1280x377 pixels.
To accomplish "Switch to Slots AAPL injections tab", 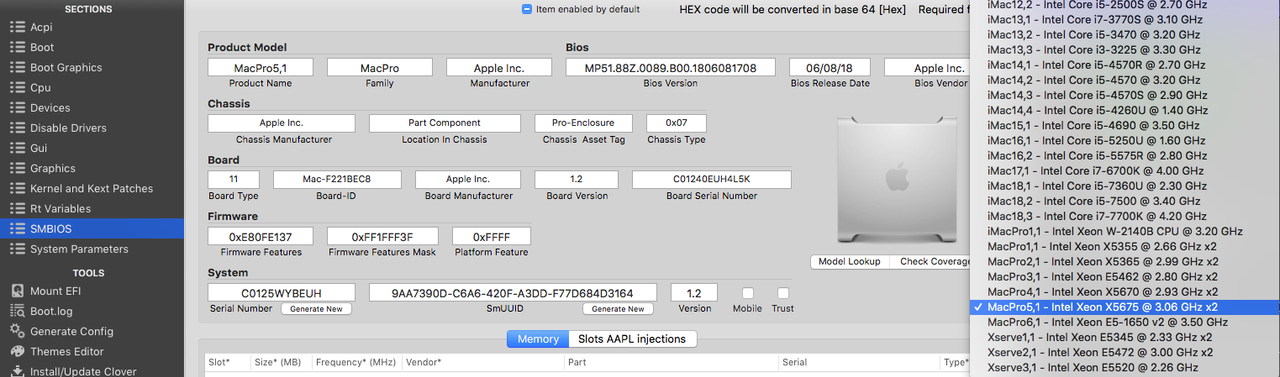I will pyautogui.click(x=632, y=339).
